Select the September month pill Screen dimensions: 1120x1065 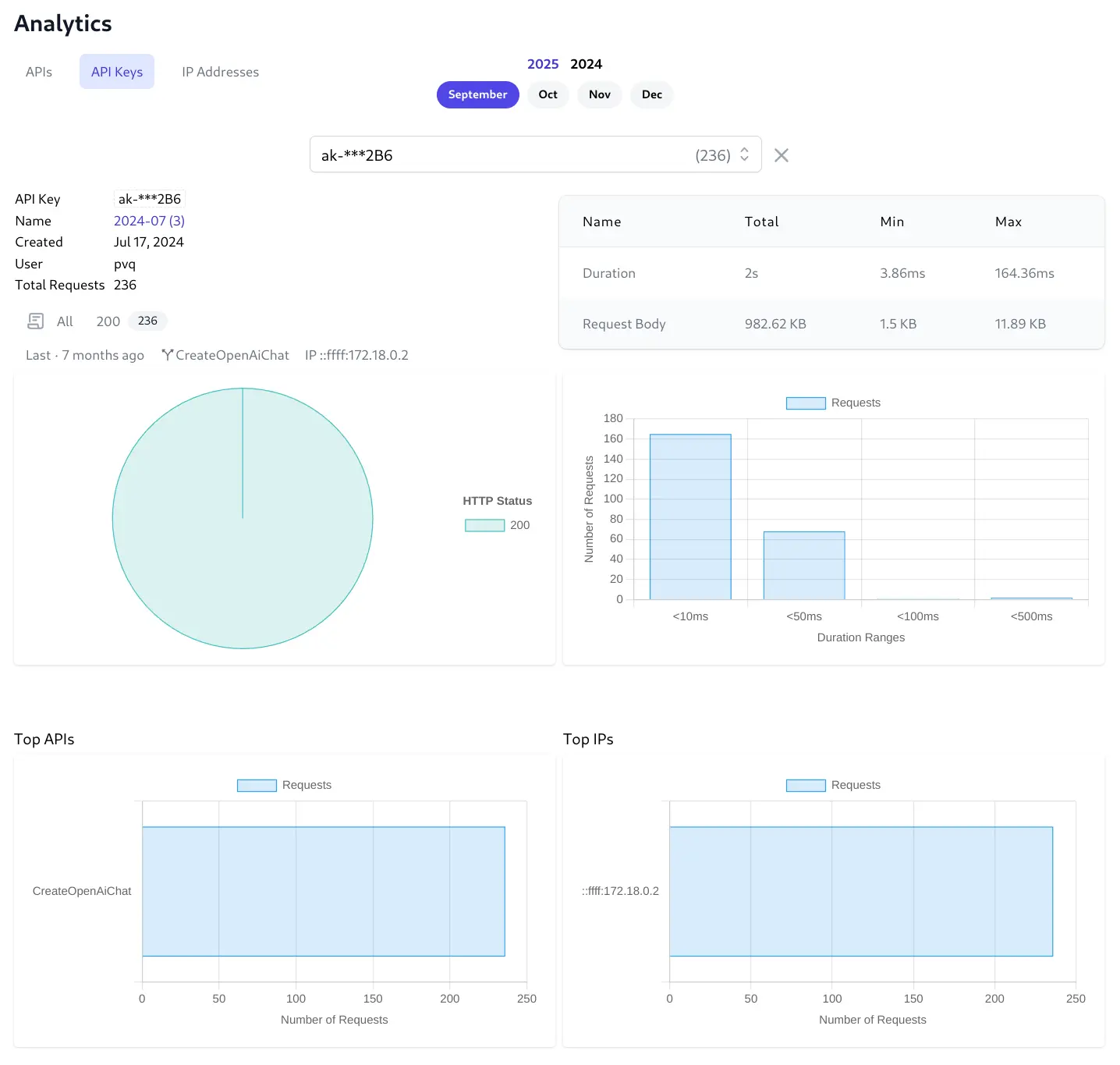(x=477, y=94)
